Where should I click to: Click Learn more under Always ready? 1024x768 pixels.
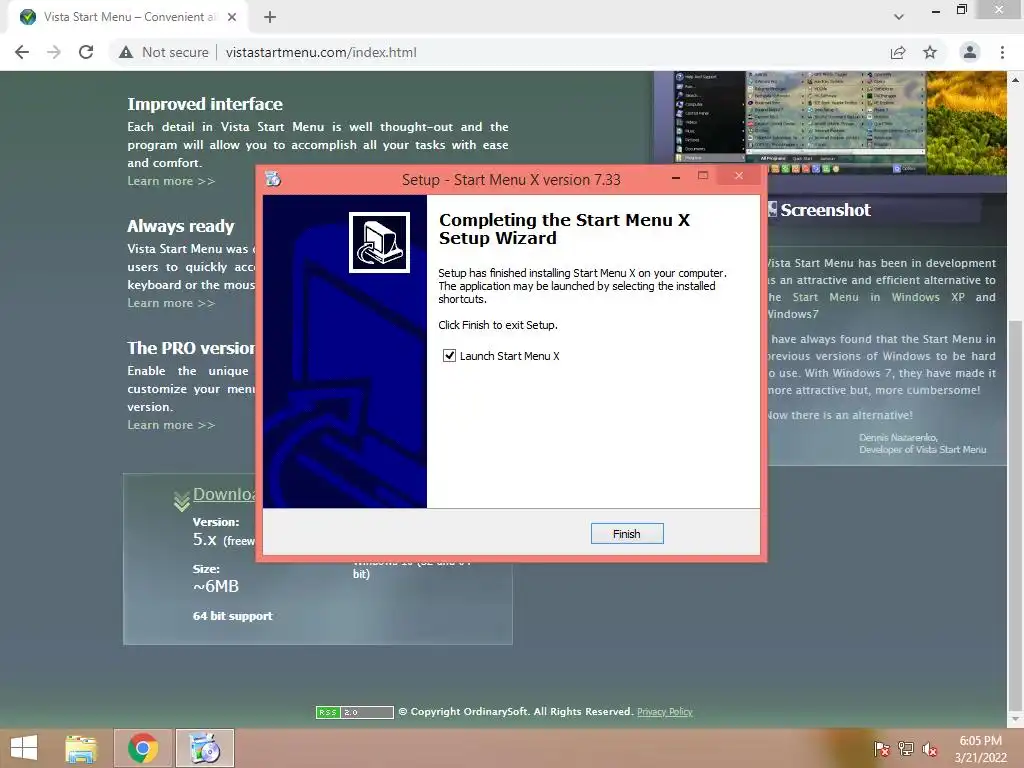point(171,303)
